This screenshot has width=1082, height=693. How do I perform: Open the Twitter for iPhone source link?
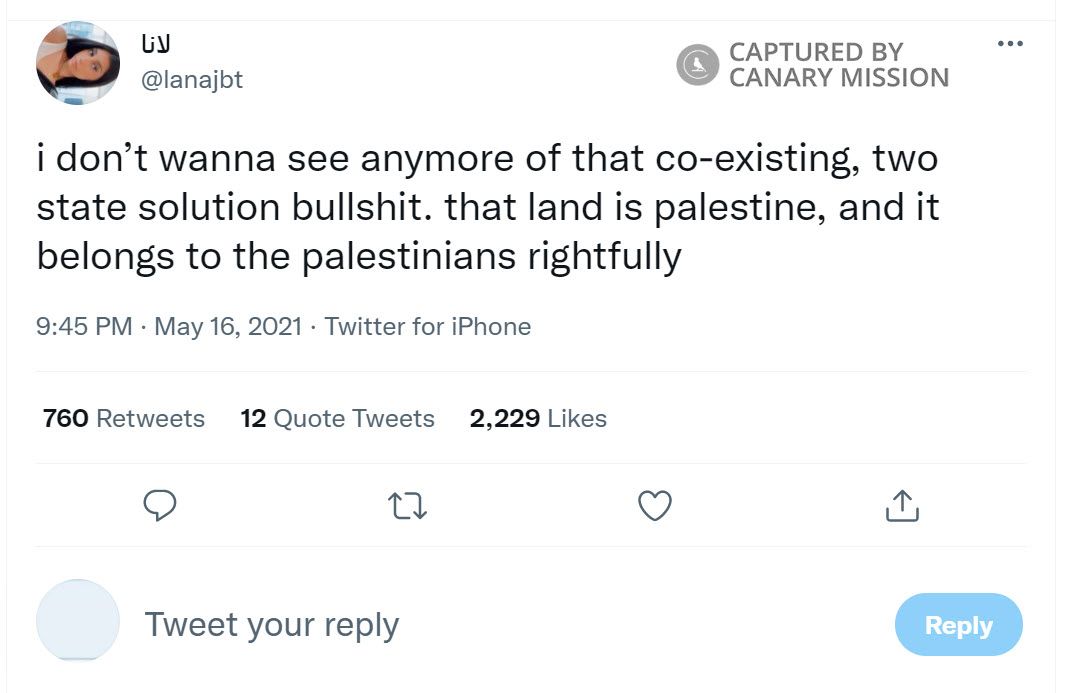point(428,326)
